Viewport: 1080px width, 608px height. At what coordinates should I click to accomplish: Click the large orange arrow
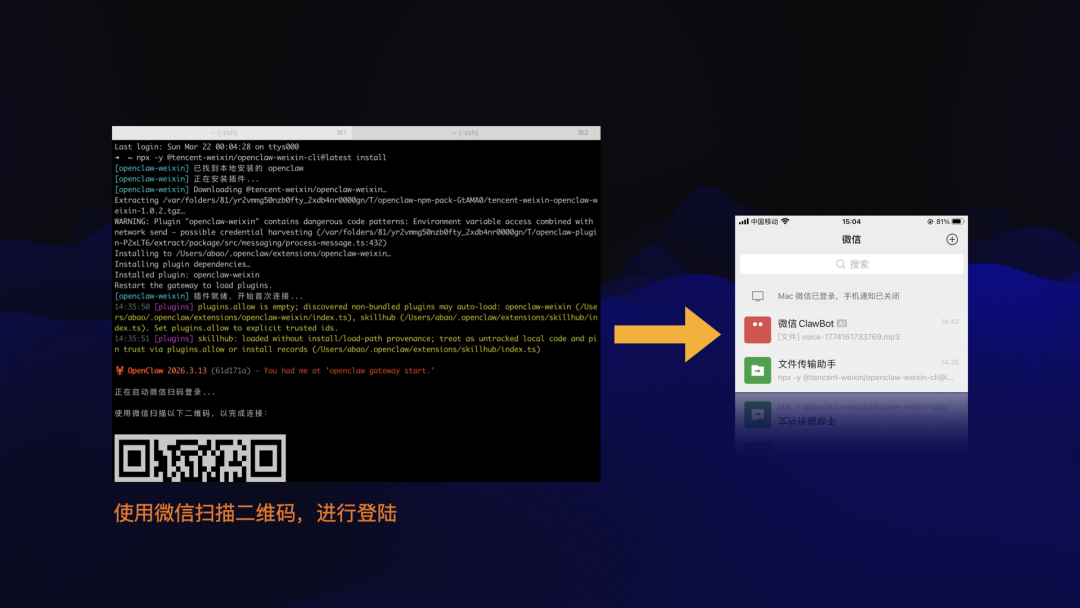pyautogui.click(x=667, y=334)
